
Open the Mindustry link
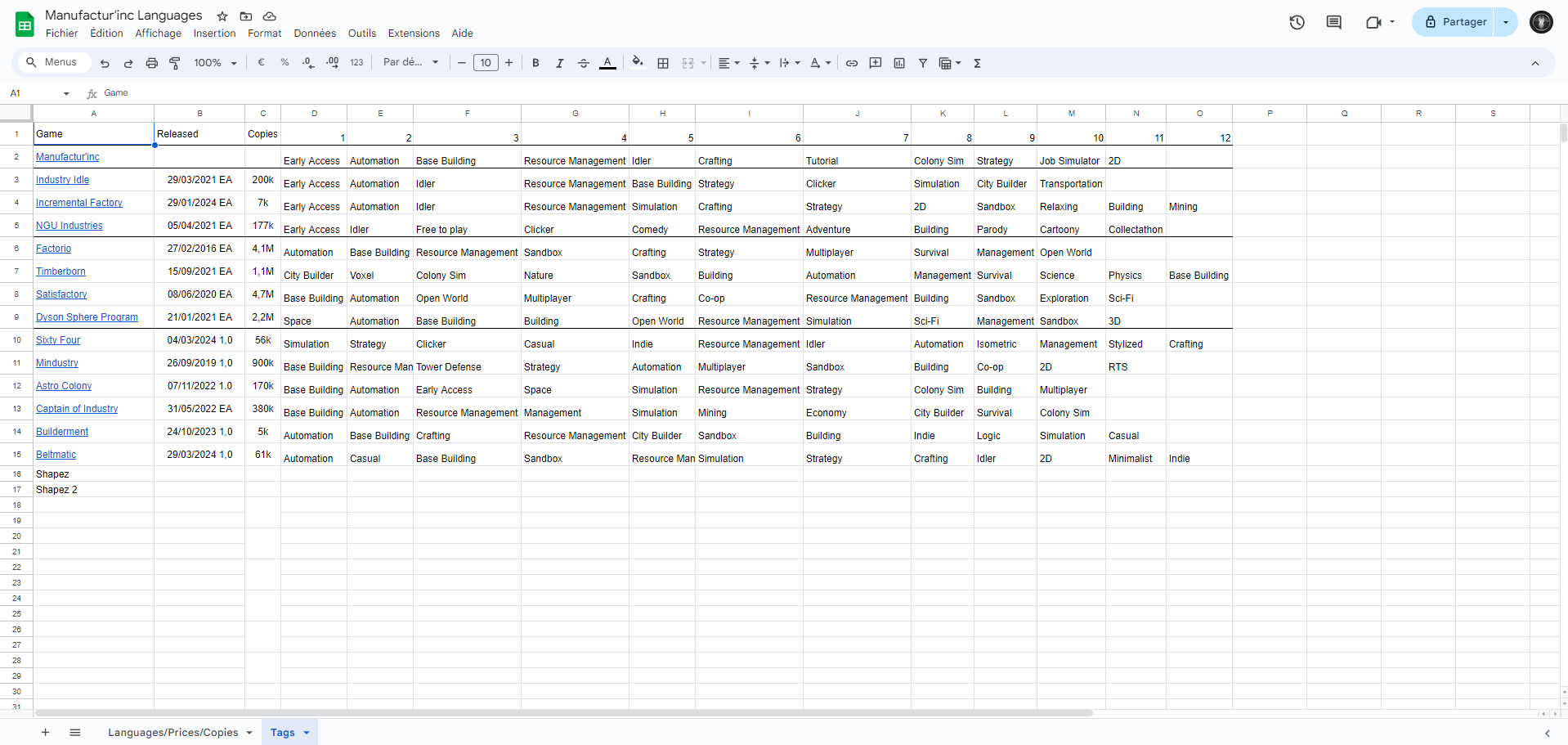pos(57,363)
